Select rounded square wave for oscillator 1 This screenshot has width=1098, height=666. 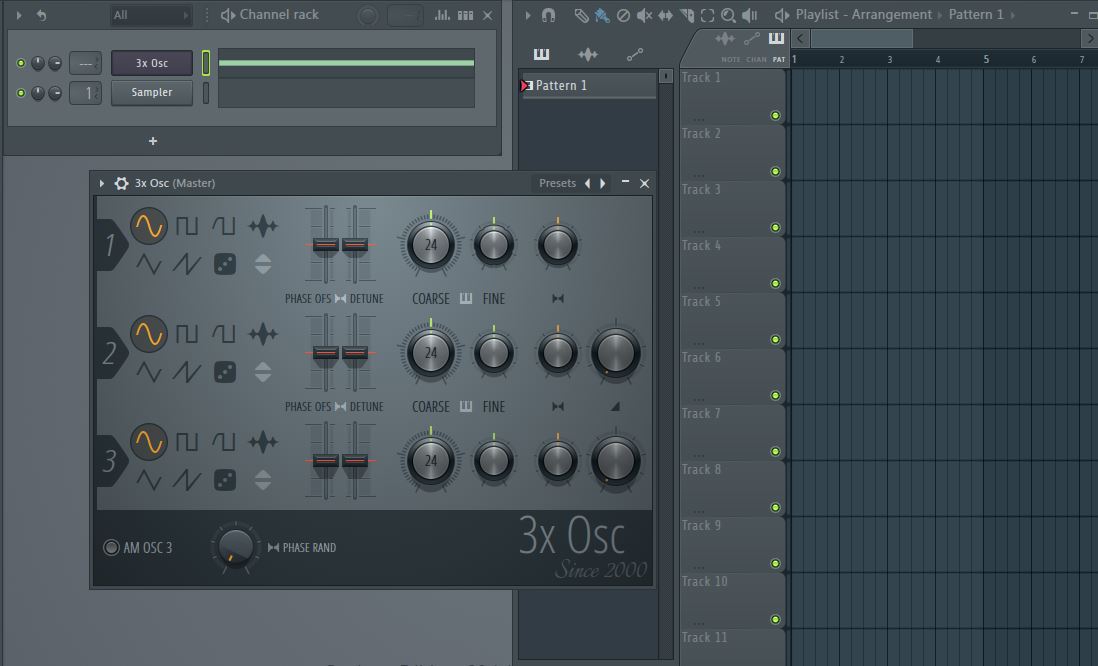coord(224,226)
